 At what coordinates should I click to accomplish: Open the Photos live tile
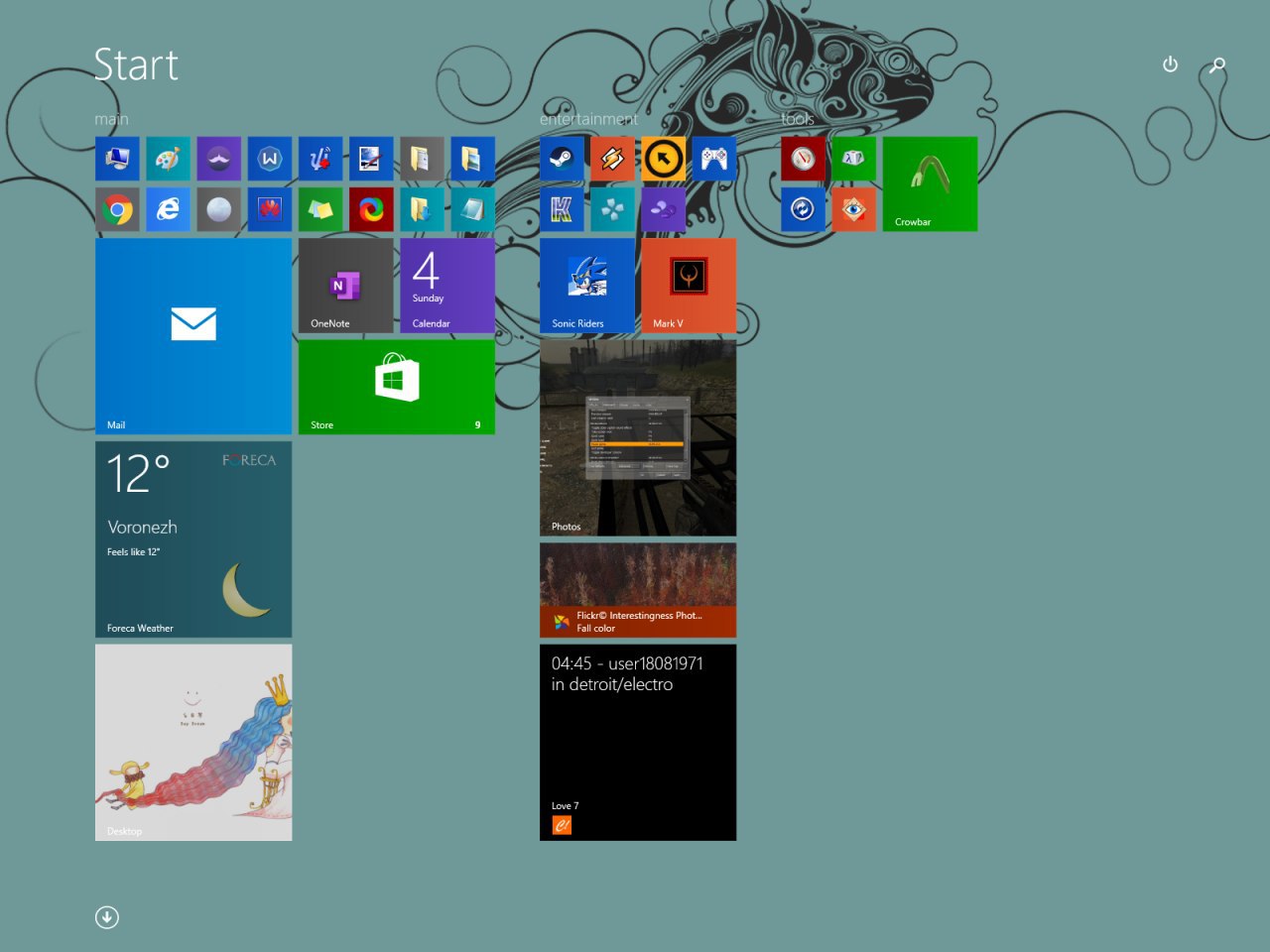pos(638,437)
